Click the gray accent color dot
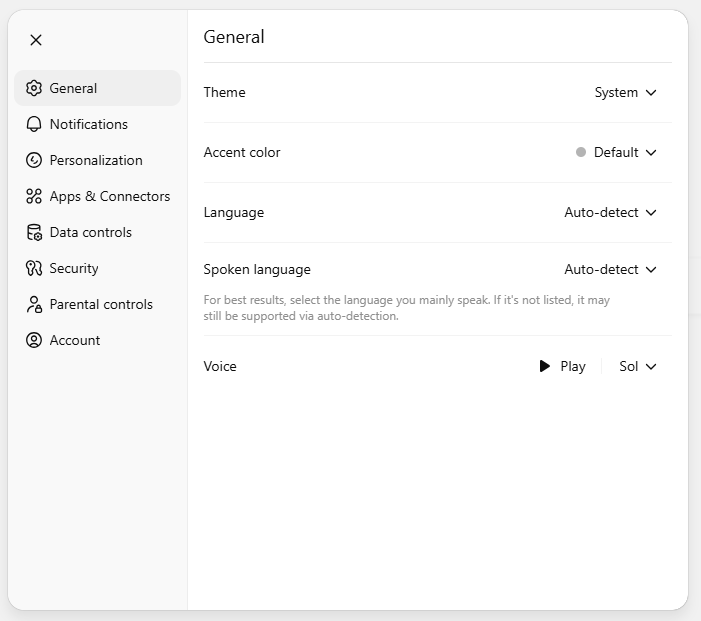Viewport: 701px width, 621px height. click(x=581, y=152)
